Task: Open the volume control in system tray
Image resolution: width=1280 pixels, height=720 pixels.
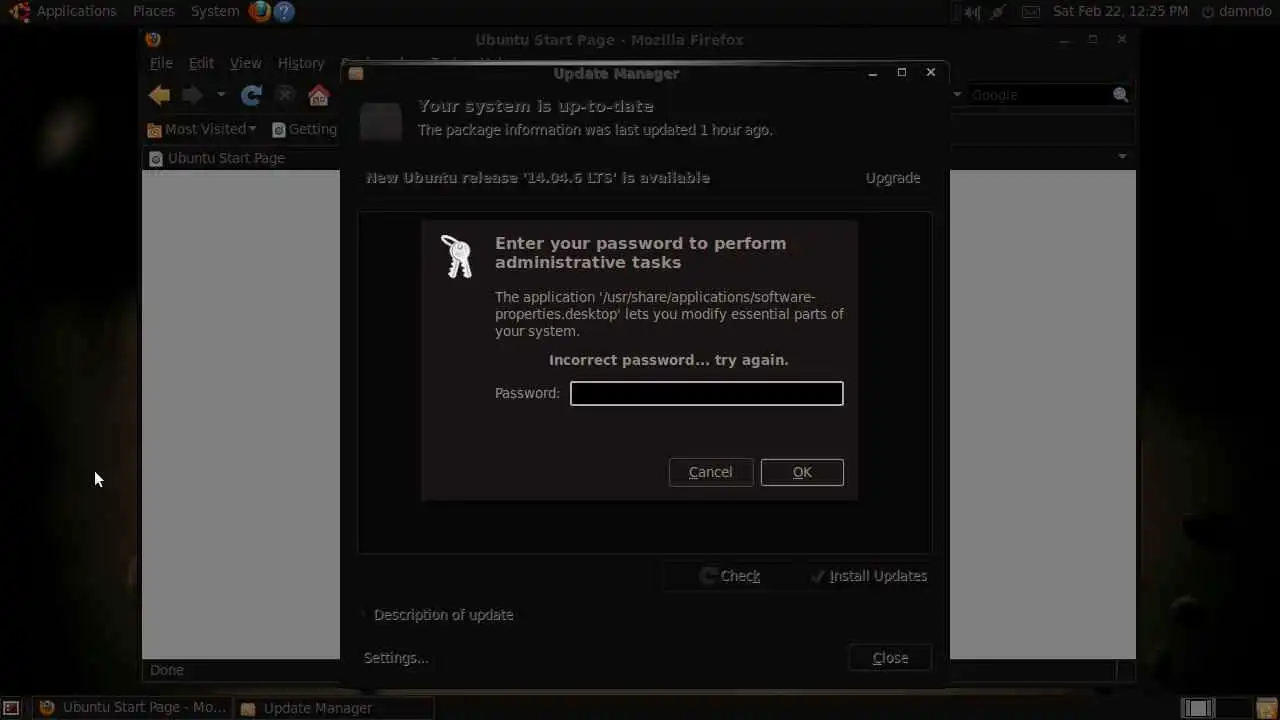Action: pos(972,12)
